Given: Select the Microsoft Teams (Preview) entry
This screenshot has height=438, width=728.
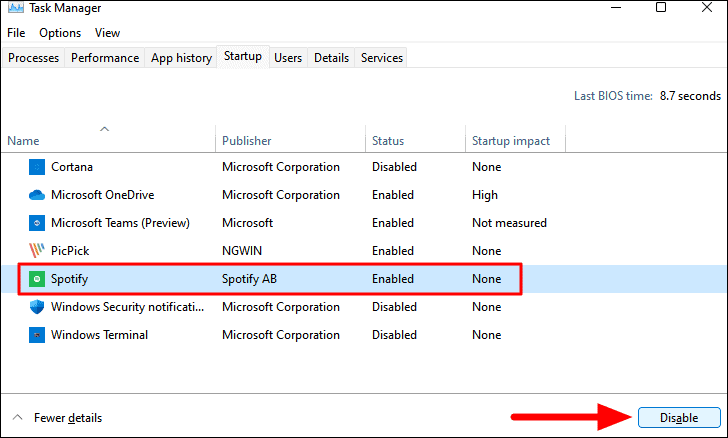Looking at the screenshot, I should 120,223.
